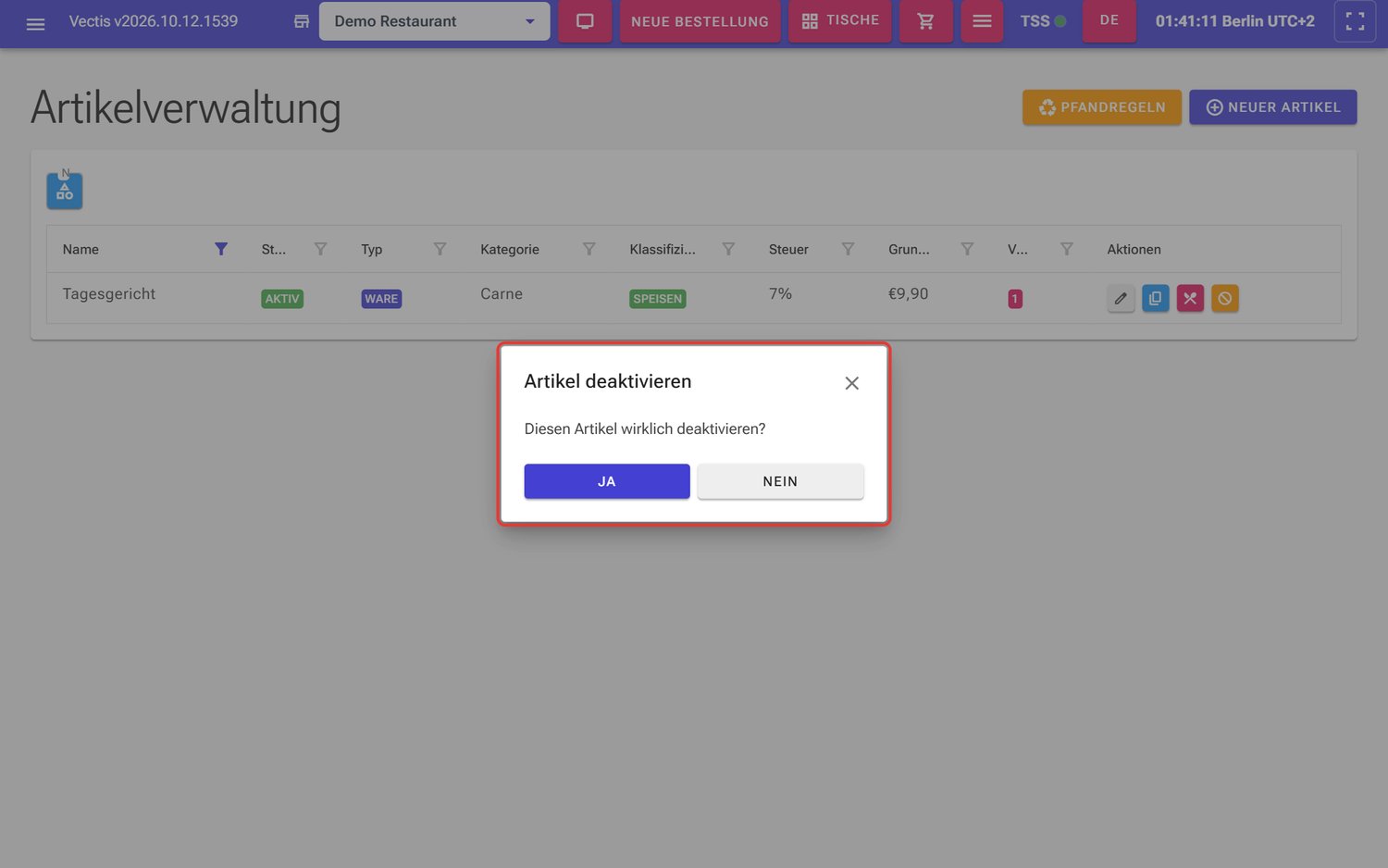Close the Artikel deaktivieren dialog
This screenshot has width=1388, height=868.
click(x=851, y=383)
